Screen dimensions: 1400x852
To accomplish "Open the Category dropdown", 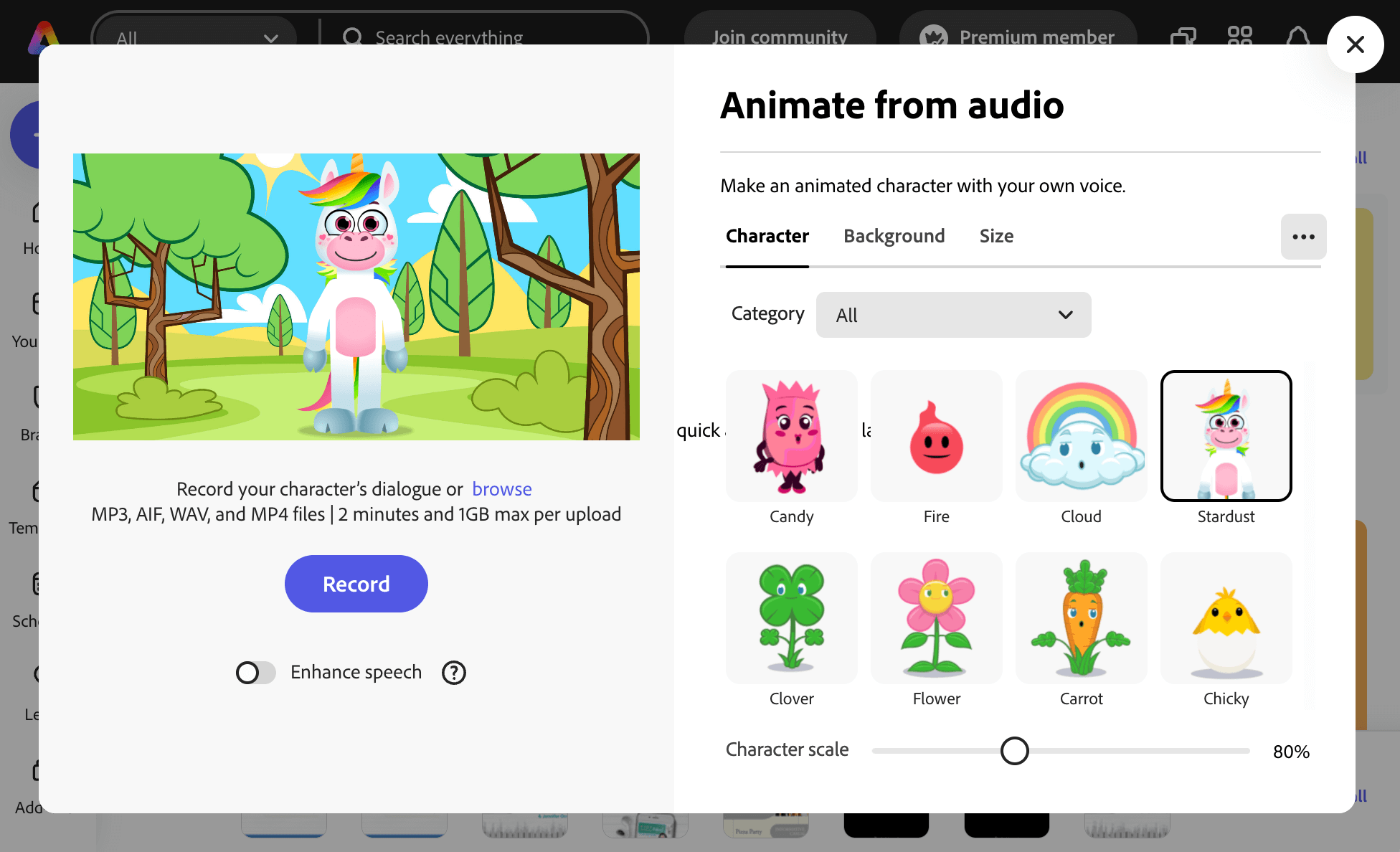I will pyautogui.click(x=952, y=315).
